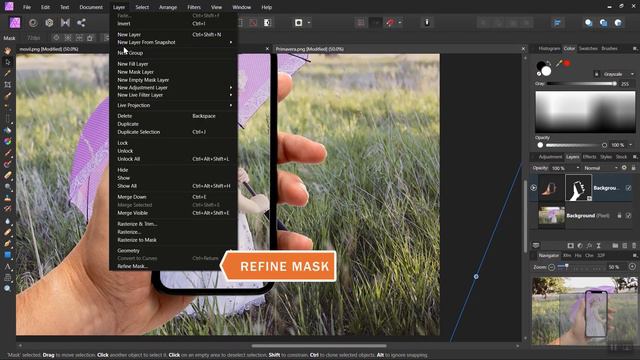Open the Color panel opacity 100% dropdown
The image size is (640, 360).
click(631, 145)
